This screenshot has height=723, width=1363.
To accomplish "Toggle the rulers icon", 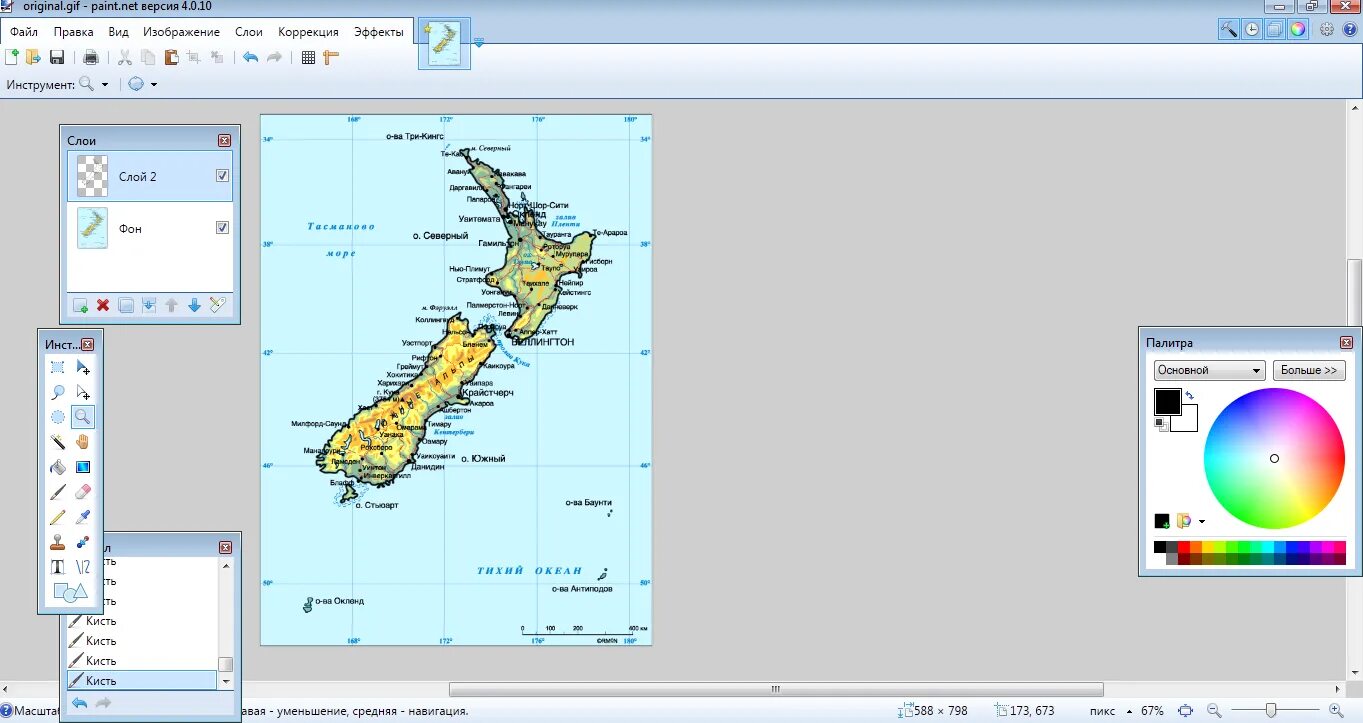I will [331, 57].
